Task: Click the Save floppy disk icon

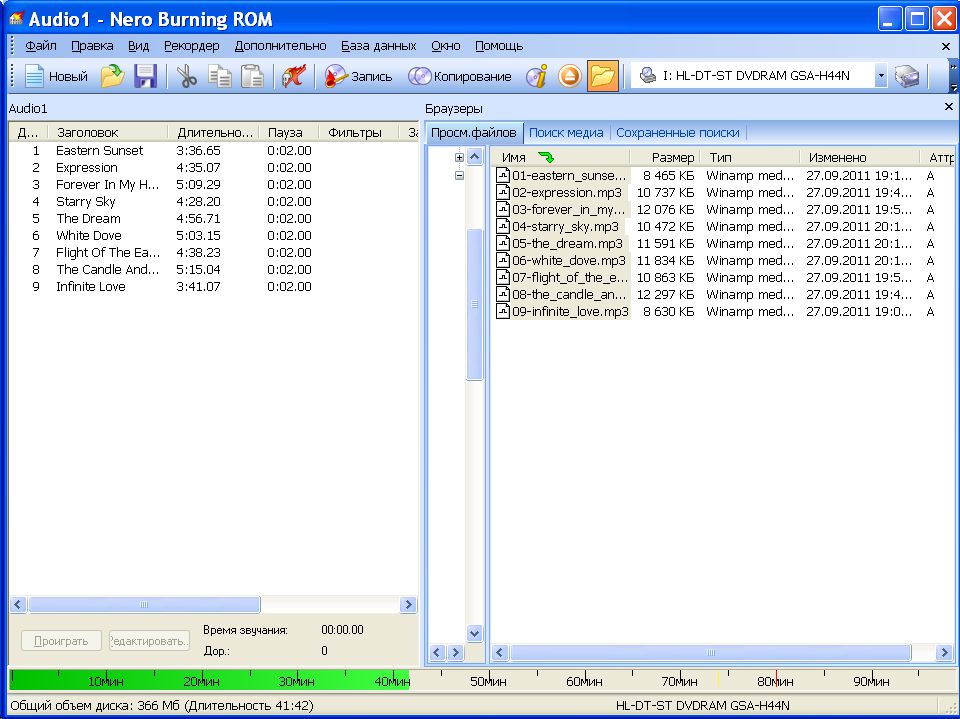Action: coord(146,76)
